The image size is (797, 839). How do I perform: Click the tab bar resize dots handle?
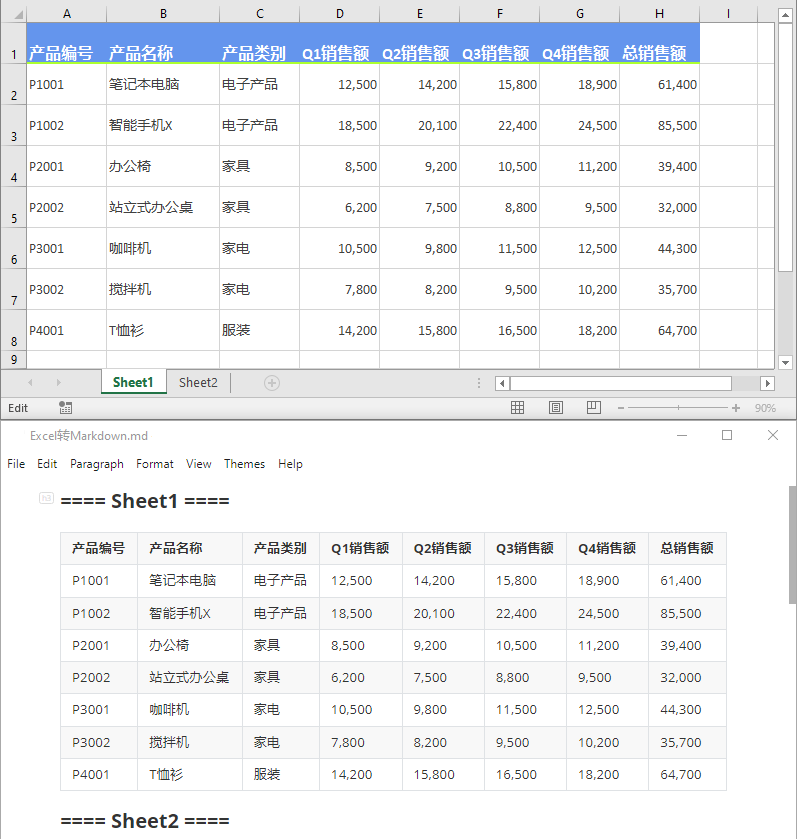point(479,383)
